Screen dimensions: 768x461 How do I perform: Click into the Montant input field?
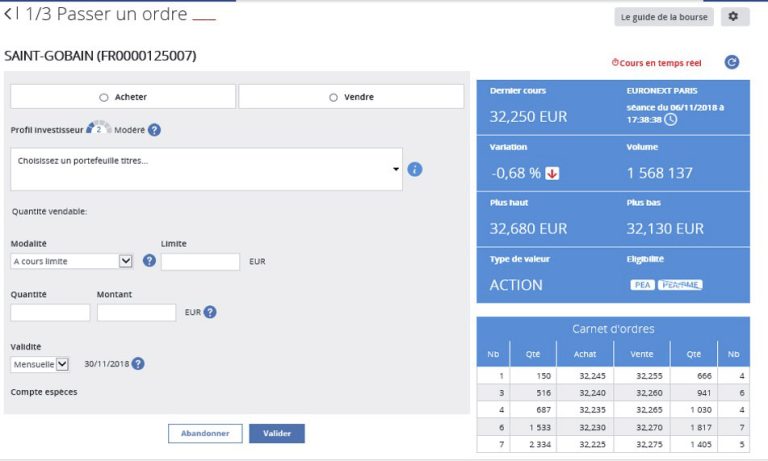[136, 313]
